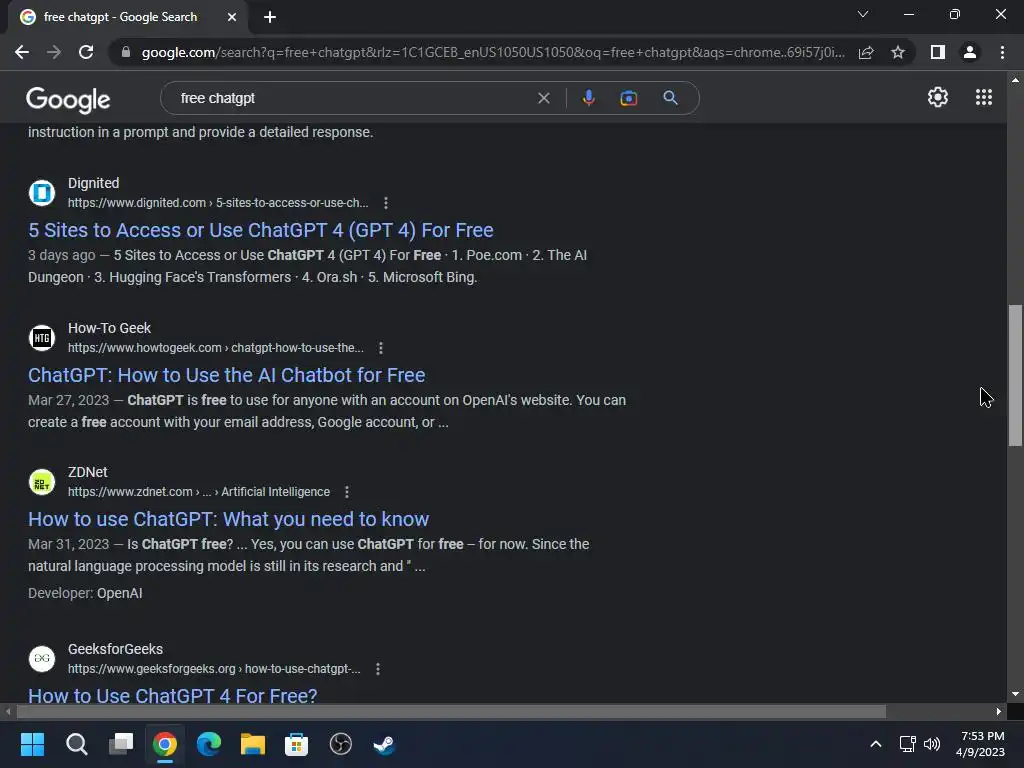Viewport: 1024px width, 768px height.
Task: Launch Microsoft Edge from taskbar
Action: 209,744
